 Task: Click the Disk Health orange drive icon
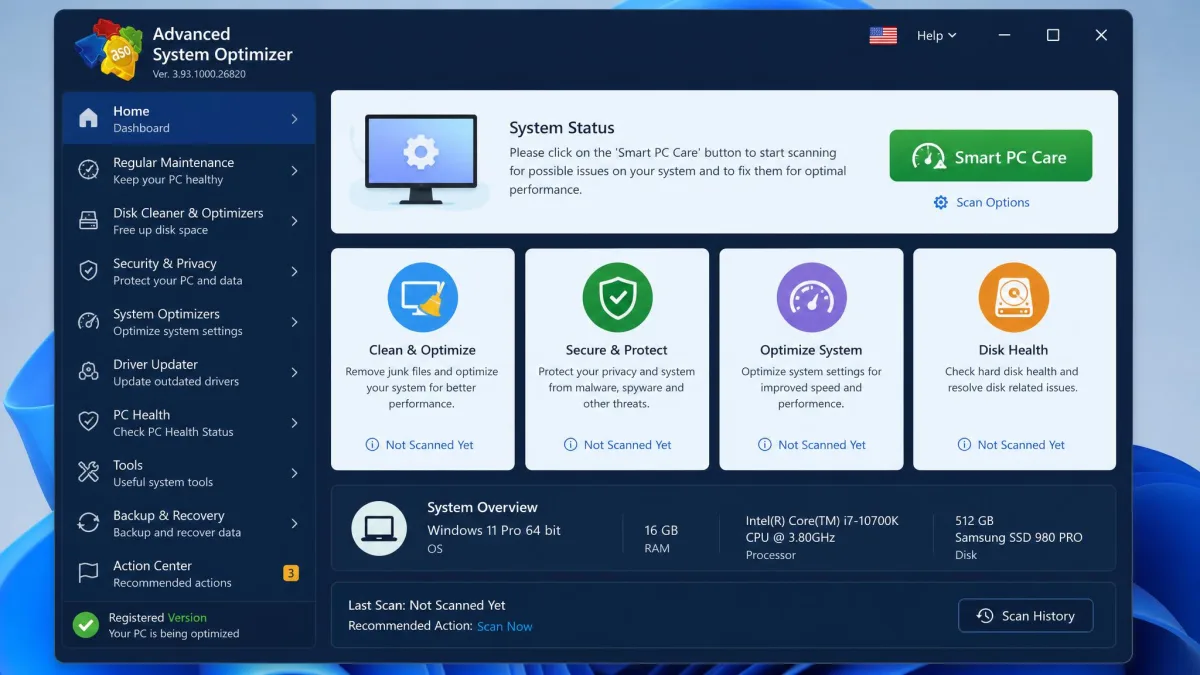[x=1014, y=298]
